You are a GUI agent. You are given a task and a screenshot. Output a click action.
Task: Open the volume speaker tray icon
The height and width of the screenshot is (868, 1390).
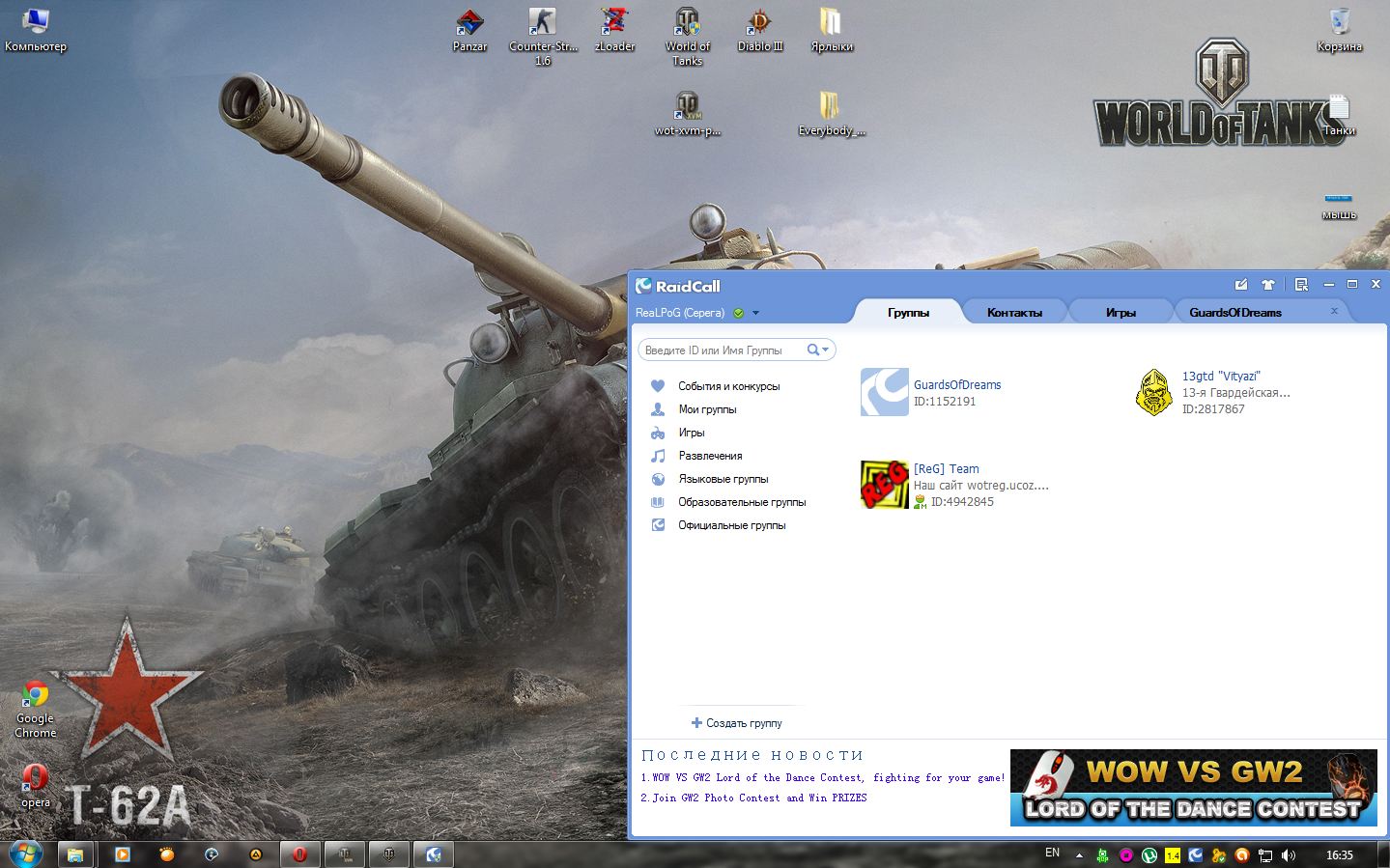click(1289, 854)
